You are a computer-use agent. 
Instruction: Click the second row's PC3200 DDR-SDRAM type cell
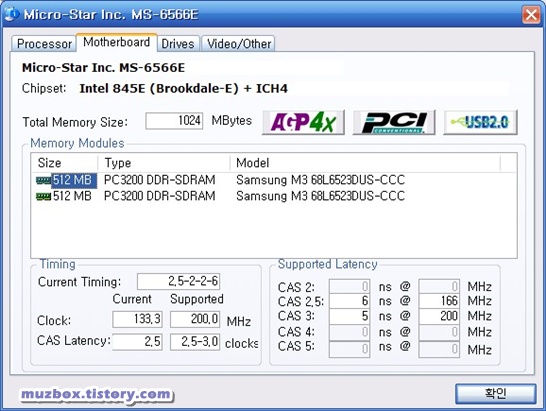[159, 196]
